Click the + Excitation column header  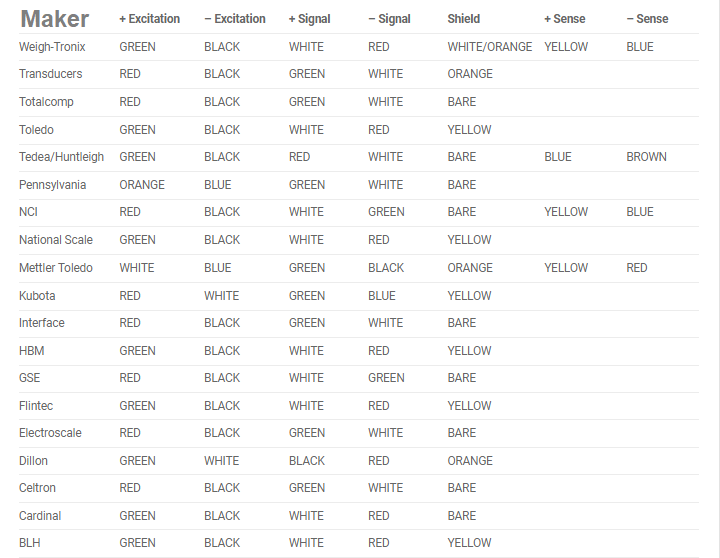(149, 19)
